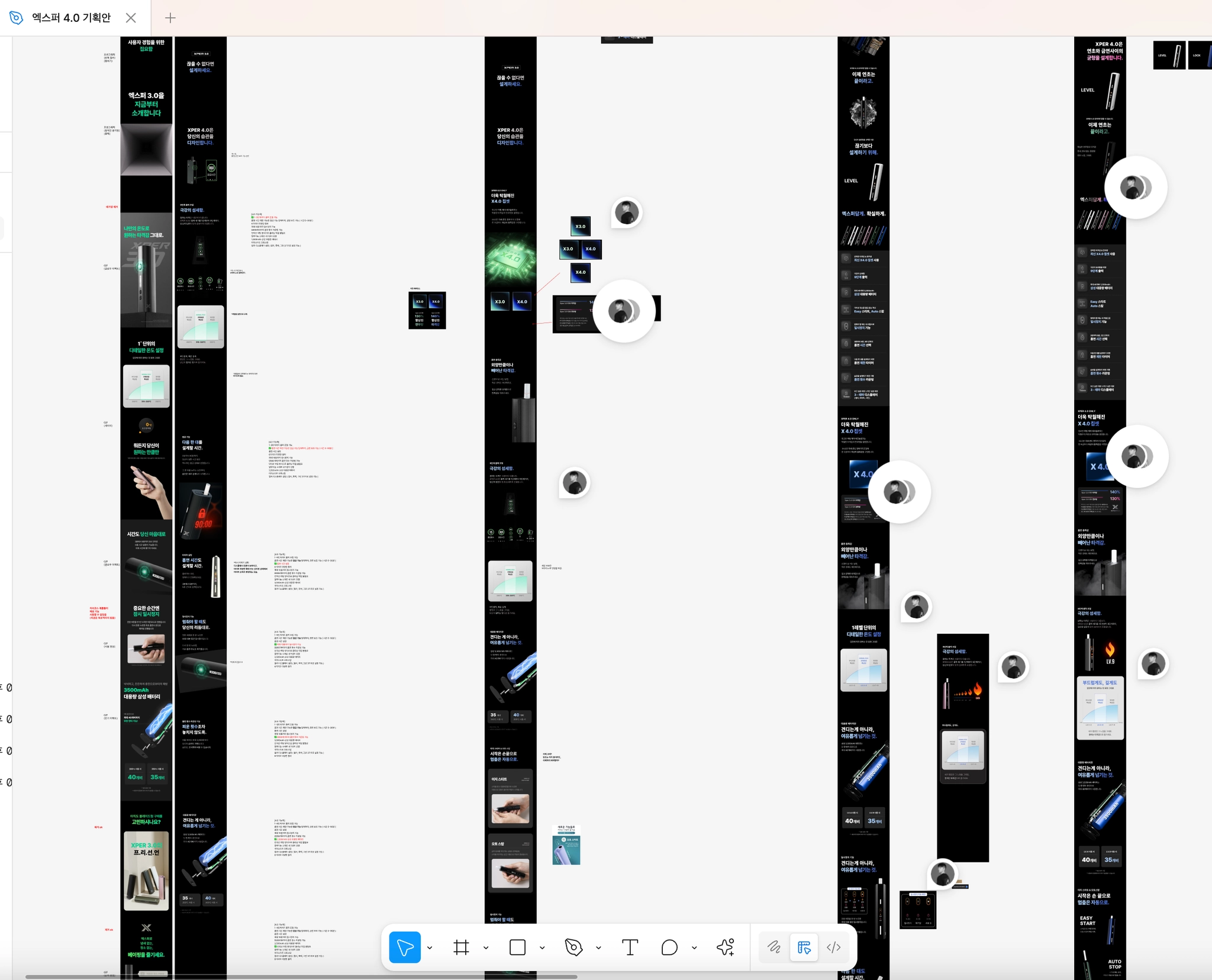Click the X3.0 X4.0 comparison thumbnail
Viewport: 1212px width, 980px height.
click(427, 310)
